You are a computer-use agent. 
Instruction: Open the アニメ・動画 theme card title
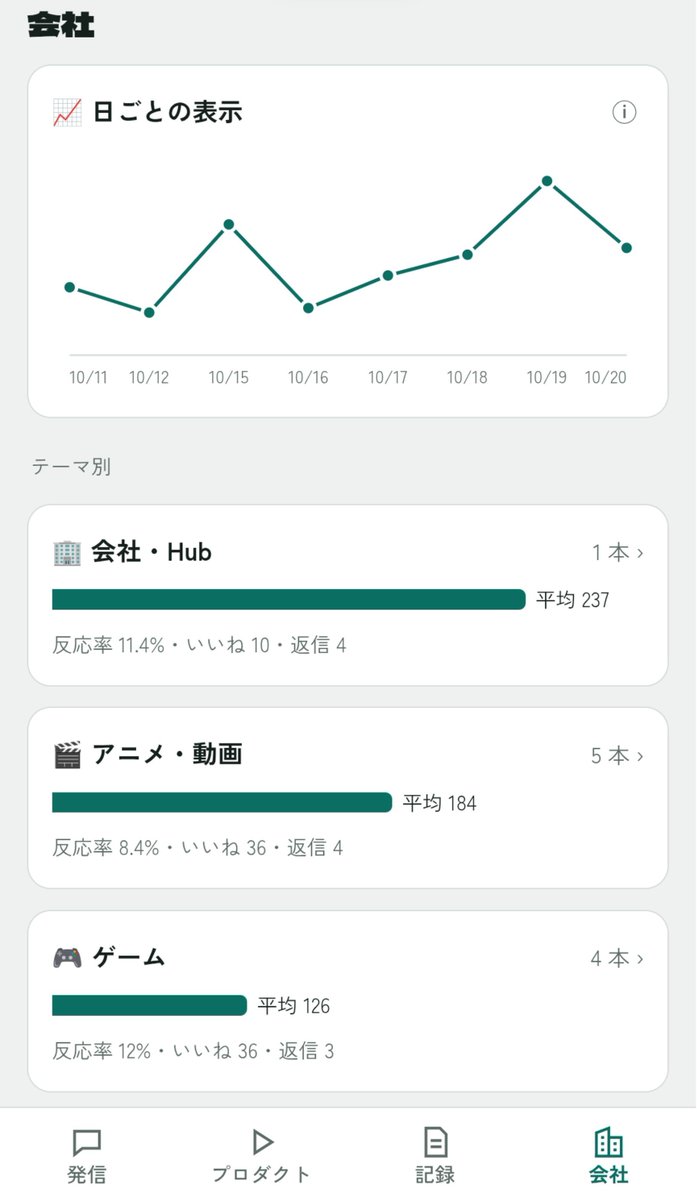167,755
